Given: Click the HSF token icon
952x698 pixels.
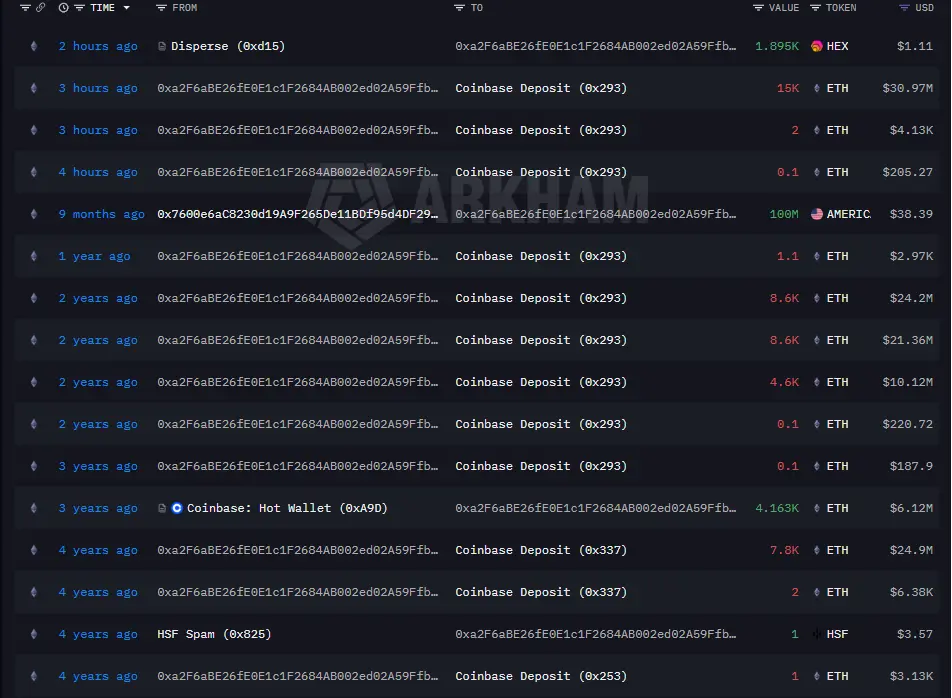Looking at the screenshot, I should click(817, 634).
